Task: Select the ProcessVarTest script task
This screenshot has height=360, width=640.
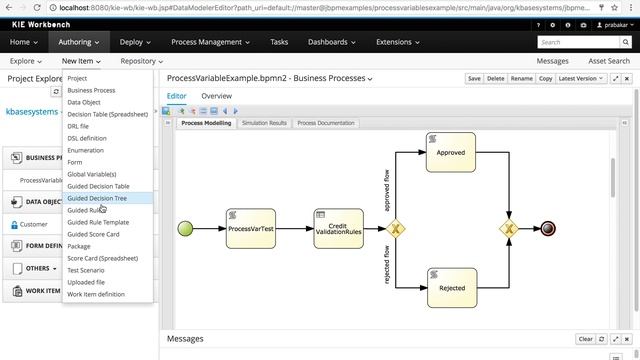Action: point(251,229)
